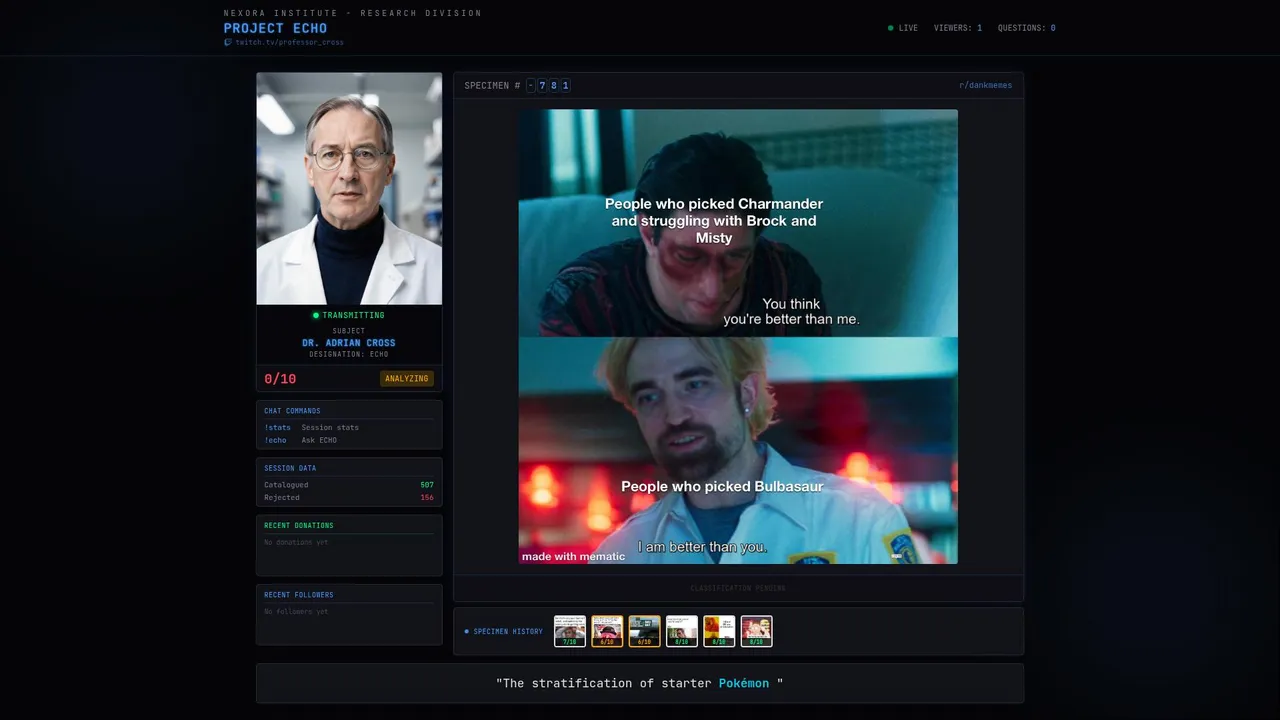1280x720 pixels.
Task: Click the VIEWERS: 1 counter
Action: tap(958, 28)
